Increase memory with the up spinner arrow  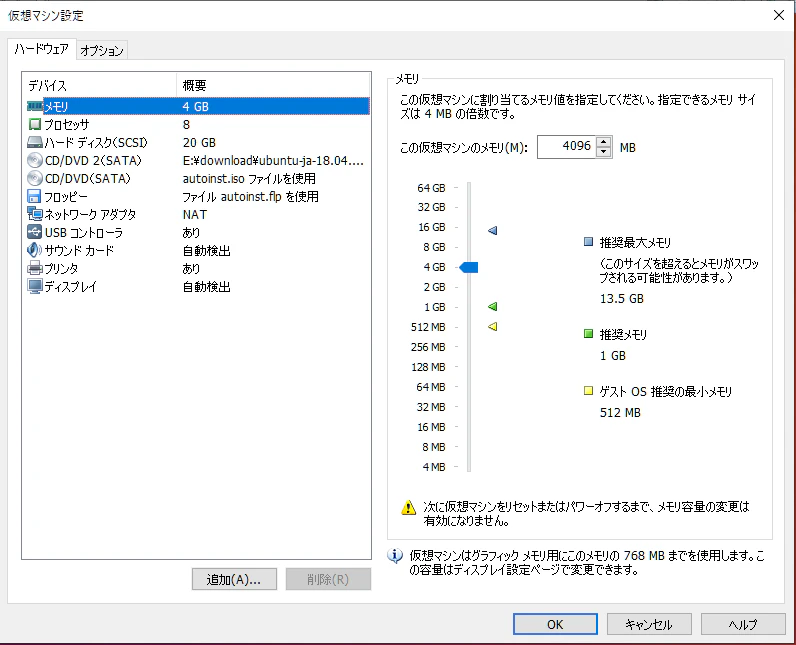(x=603, y=142)
